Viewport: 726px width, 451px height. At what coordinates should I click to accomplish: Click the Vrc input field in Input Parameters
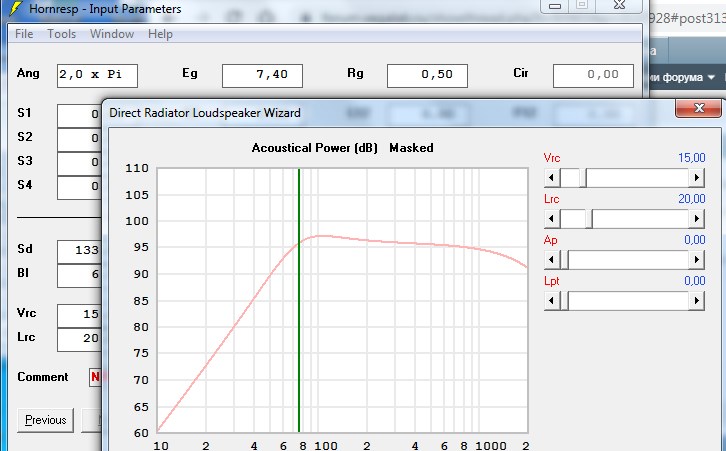pyautogui.click(x=79, y=315)
